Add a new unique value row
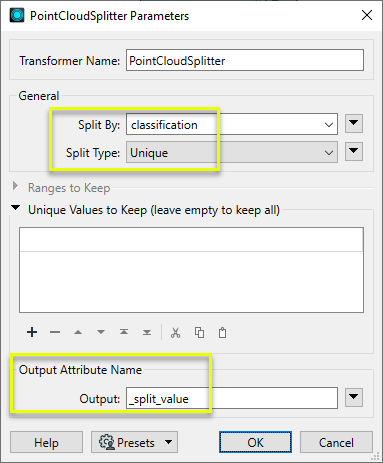The image size is (383, 463). click(x=32, y=332)
